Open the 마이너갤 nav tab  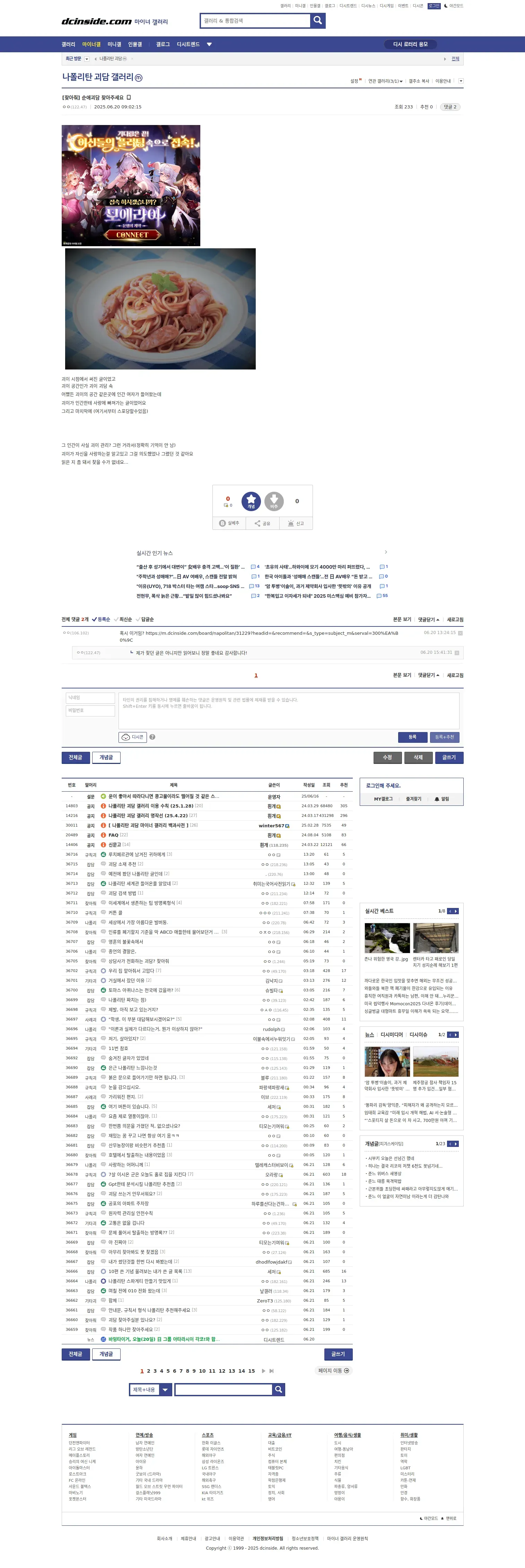[x=91, y=44]
